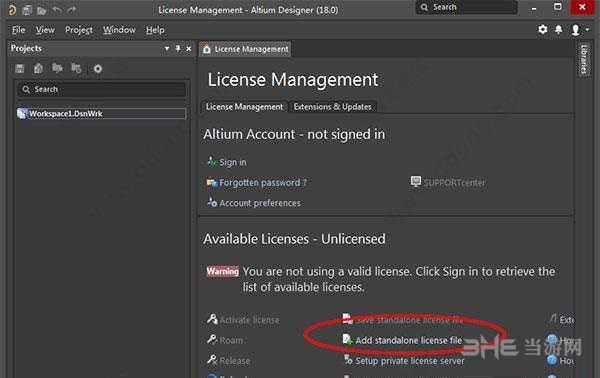Click the Setup private license server icon
Image resolution: width=600 pixels, height=378 pixels.
(x=348, y=359)
